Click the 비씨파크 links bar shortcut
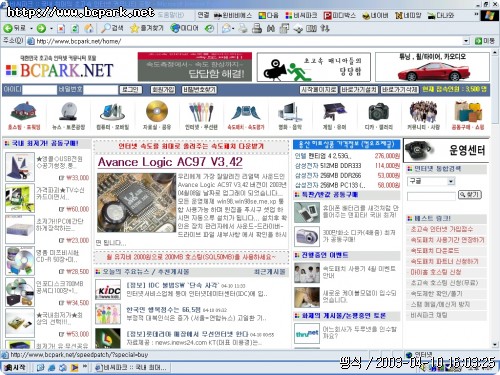This screenshot has height=375, width=500. pos(302,15)
